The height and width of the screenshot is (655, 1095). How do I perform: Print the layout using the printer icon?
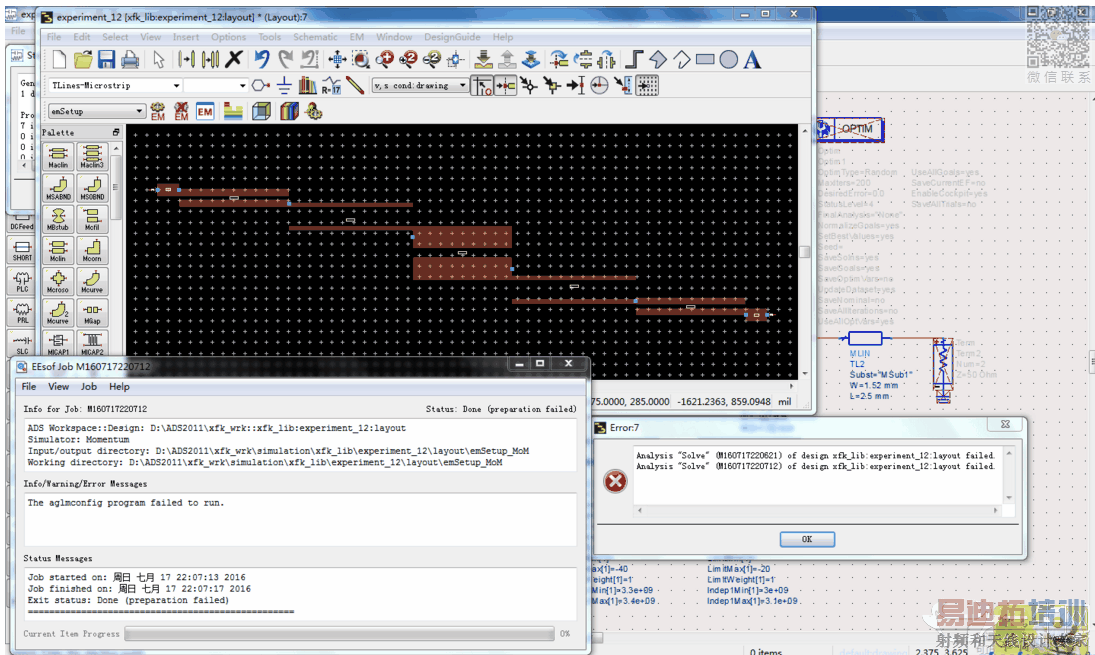click(x=130, y=60)
